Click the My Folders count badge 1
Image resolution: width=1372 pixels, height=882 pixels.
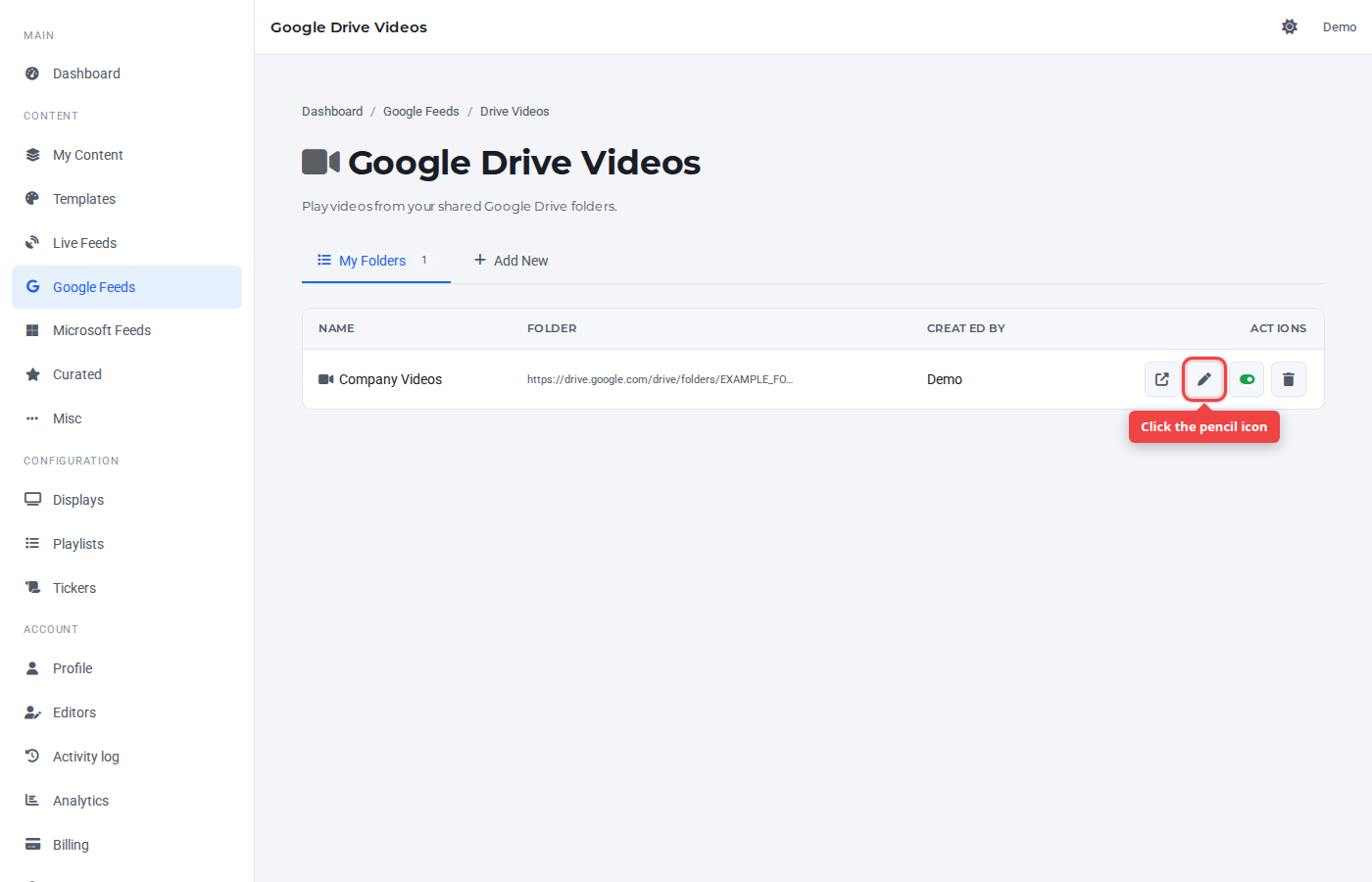[x=424, y=261]
